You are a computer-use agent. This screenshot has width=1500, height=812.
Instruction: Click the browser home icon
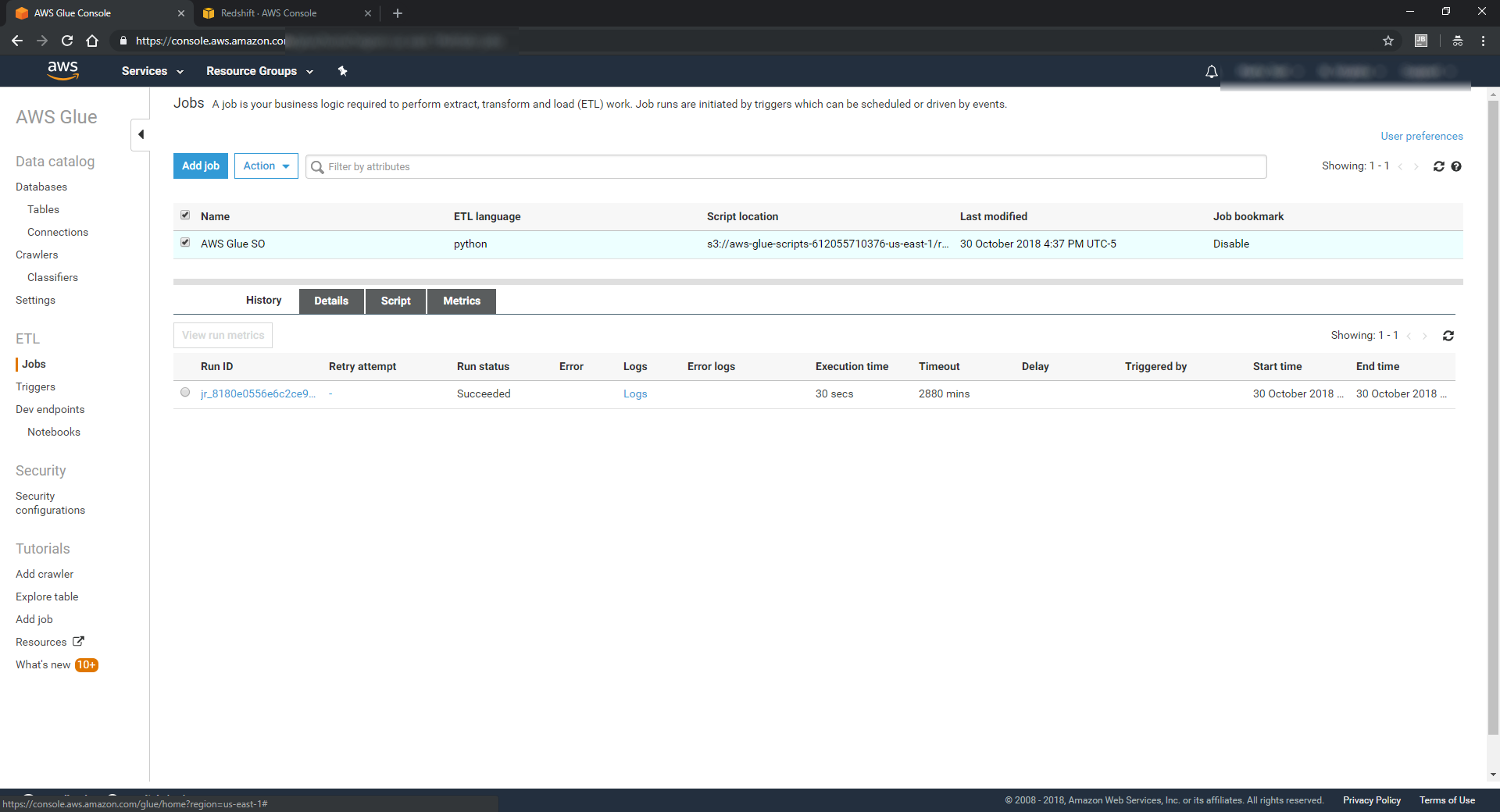pyautogui.click(x=92, y=41)
